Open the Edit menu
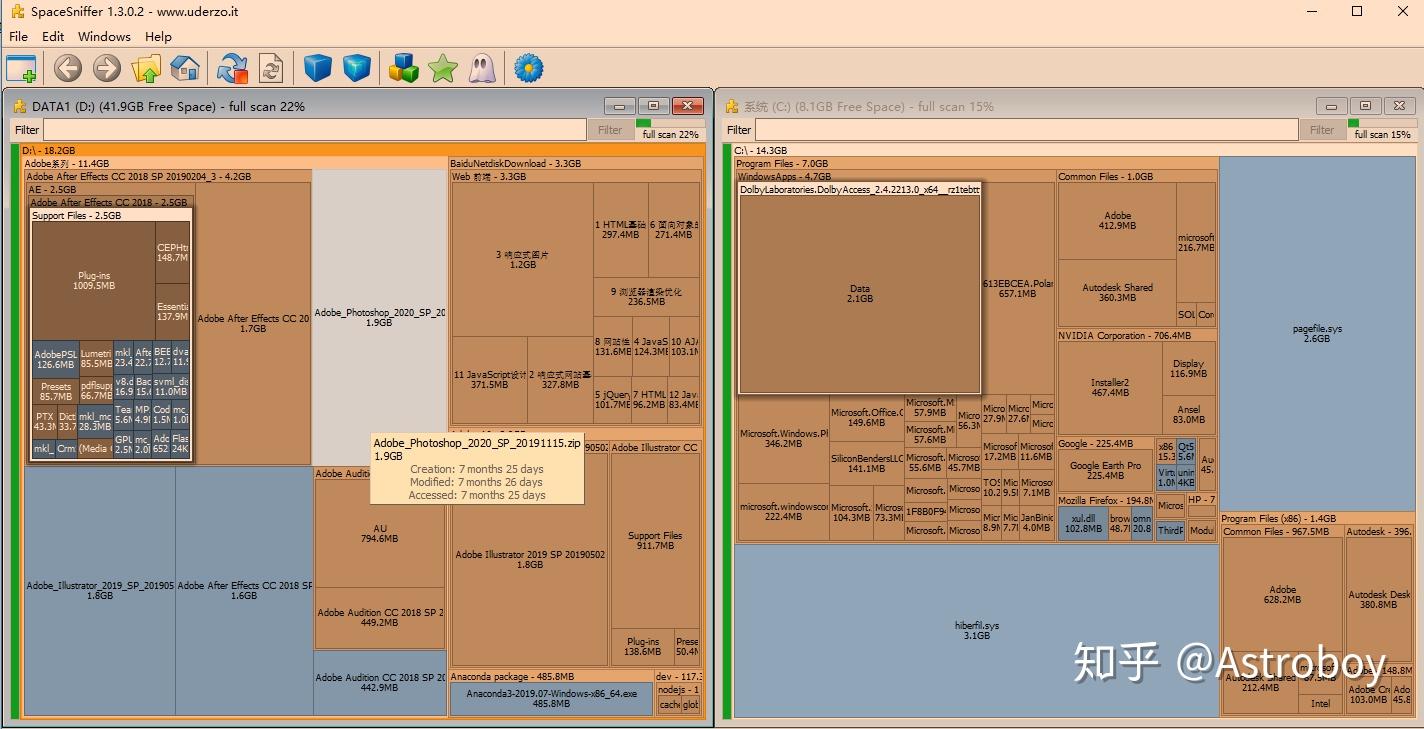Image resolution: width=1424 pixels, height=729 pixels. pyautogui.click(x=53, y=36)
